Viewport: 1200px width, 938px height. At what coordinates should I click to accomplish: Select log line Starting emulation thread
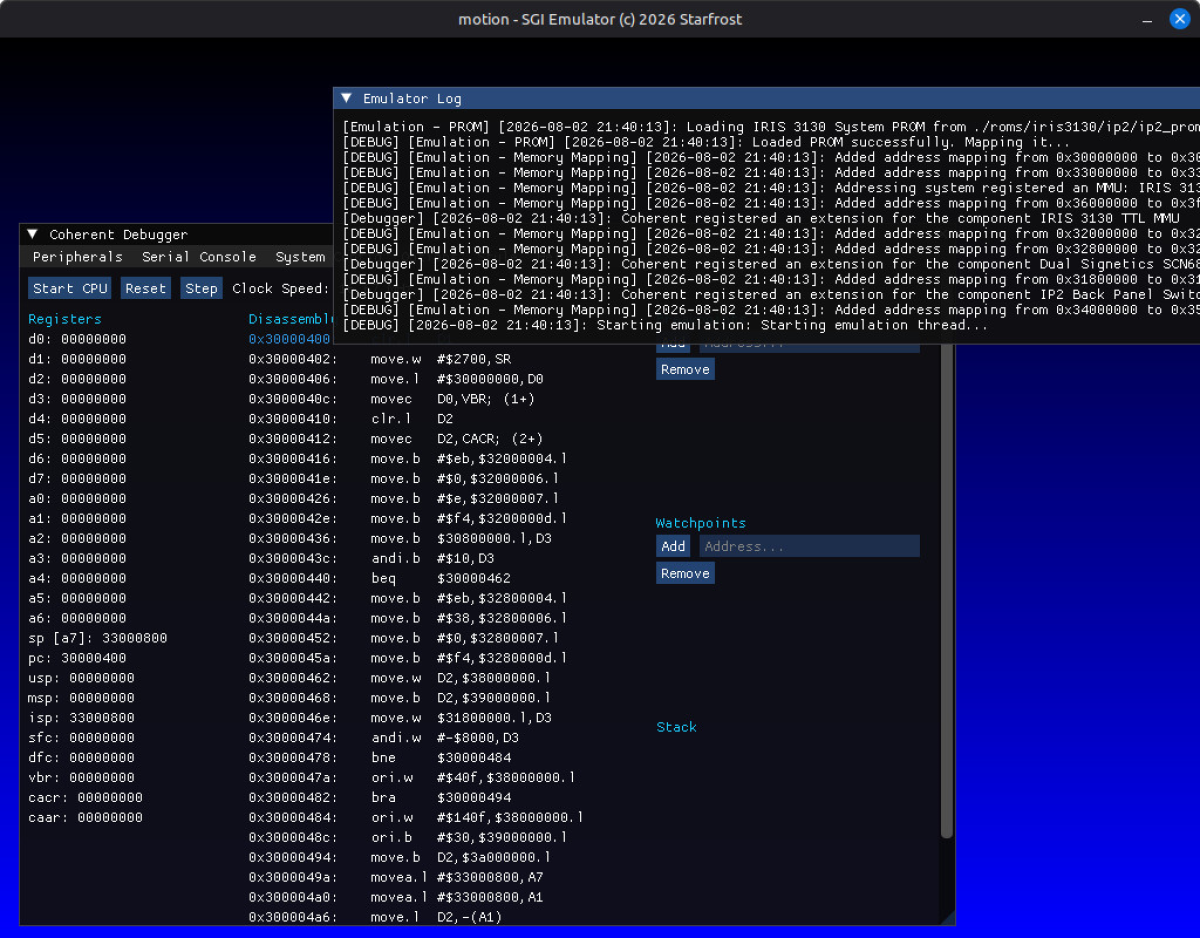tap(665, 325)
